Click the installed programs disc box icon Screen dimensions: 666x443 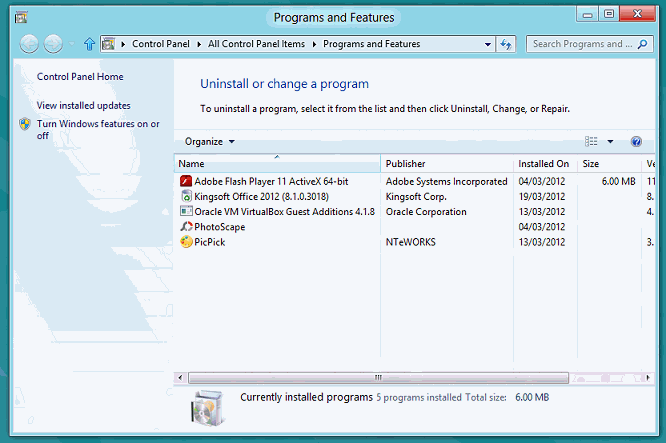(x=208, y=407)
